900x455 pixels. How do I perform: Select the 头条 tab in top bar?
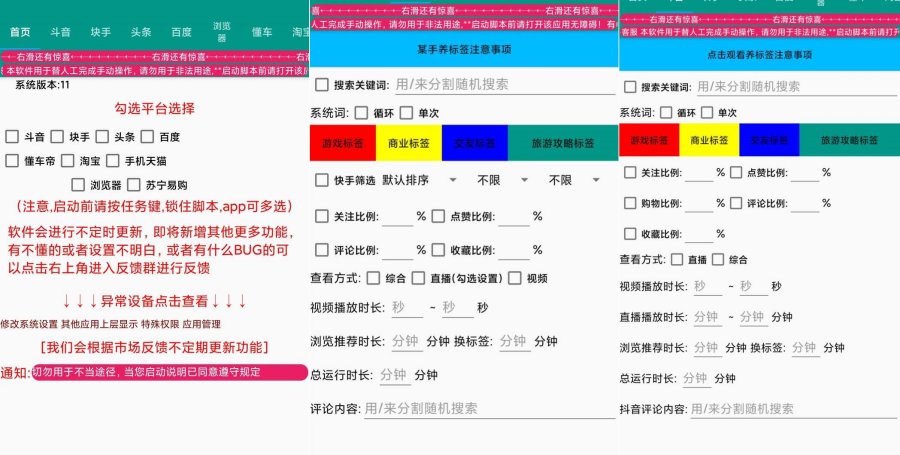[x=141, y=32]
